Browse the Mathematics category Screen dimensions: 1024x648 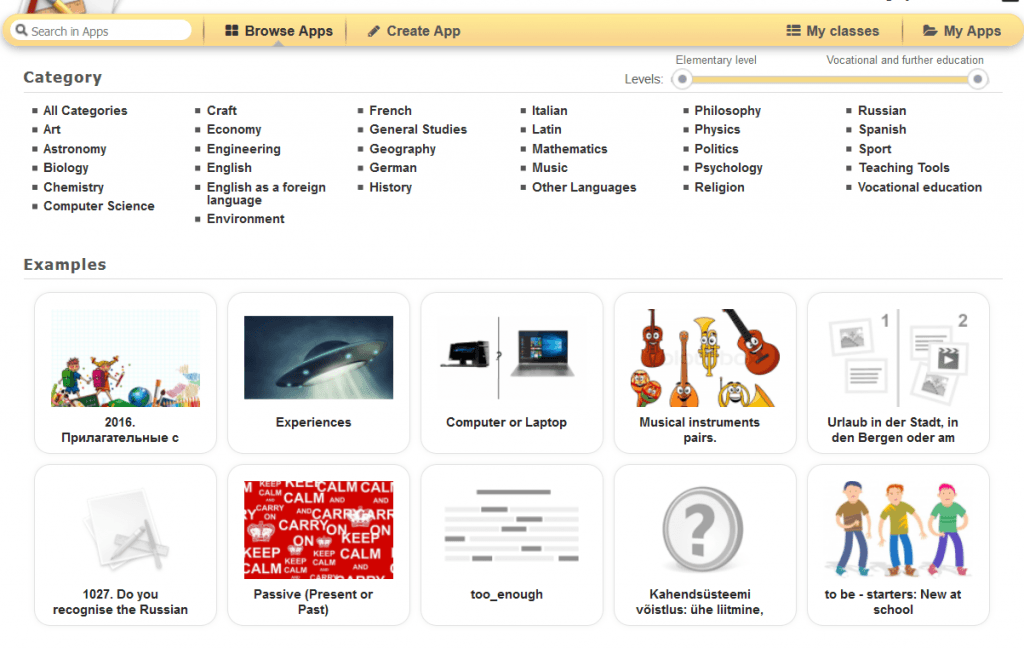569,149
